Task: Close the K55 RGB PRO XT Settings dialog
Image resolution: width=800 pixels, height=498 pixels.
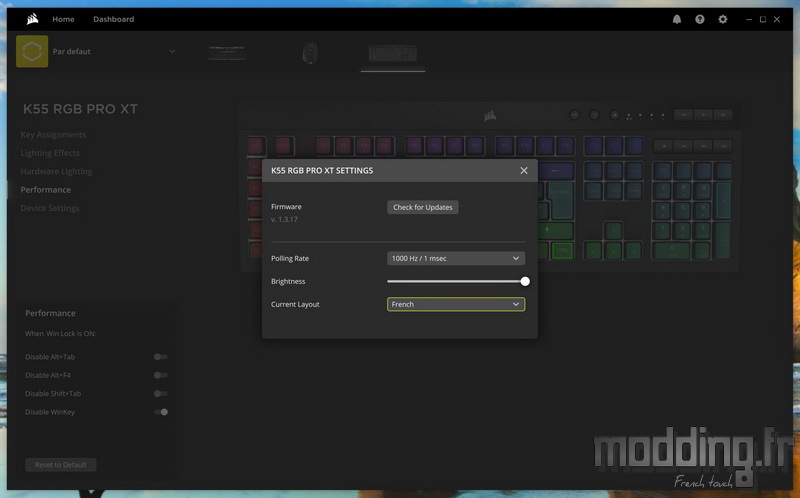Action: coord(524,170)
